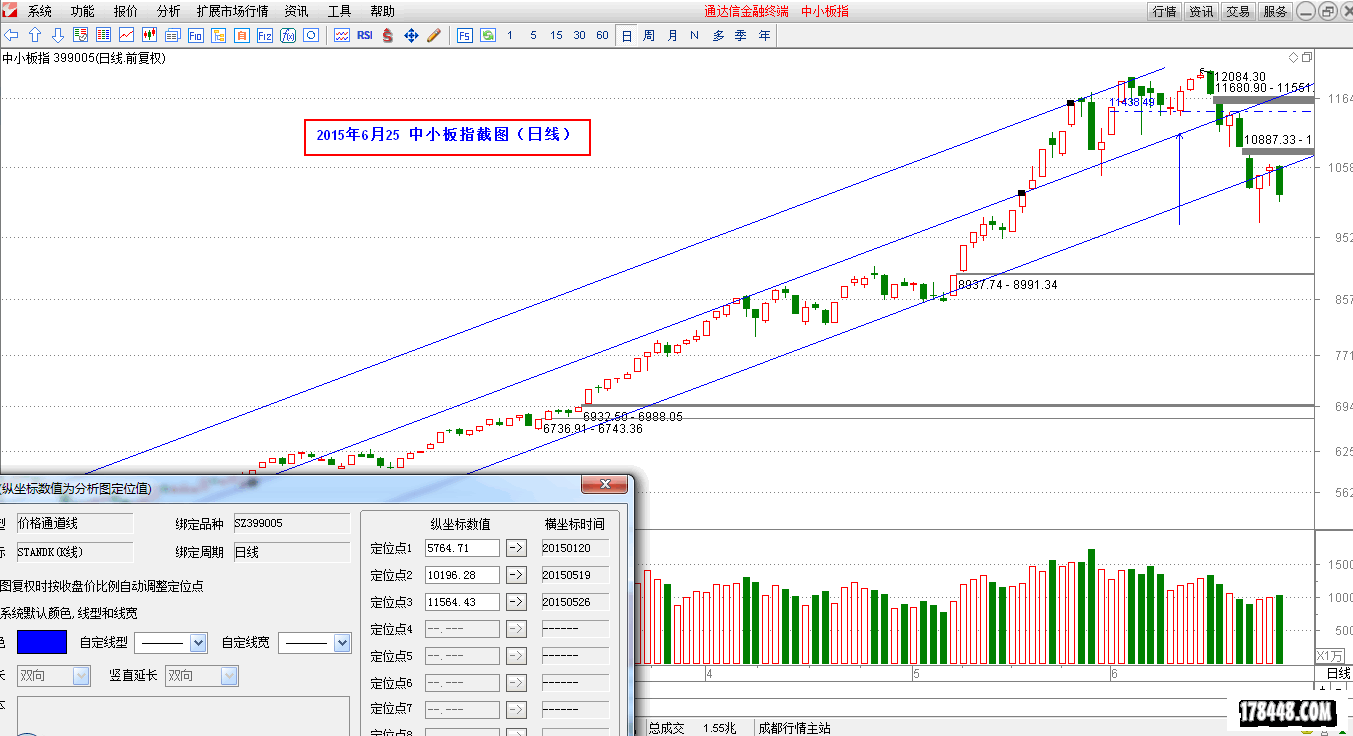Viewport: 1353px width, 736px height.
Task: Click the red dollar sign icon
Action: tap(387, 35)
